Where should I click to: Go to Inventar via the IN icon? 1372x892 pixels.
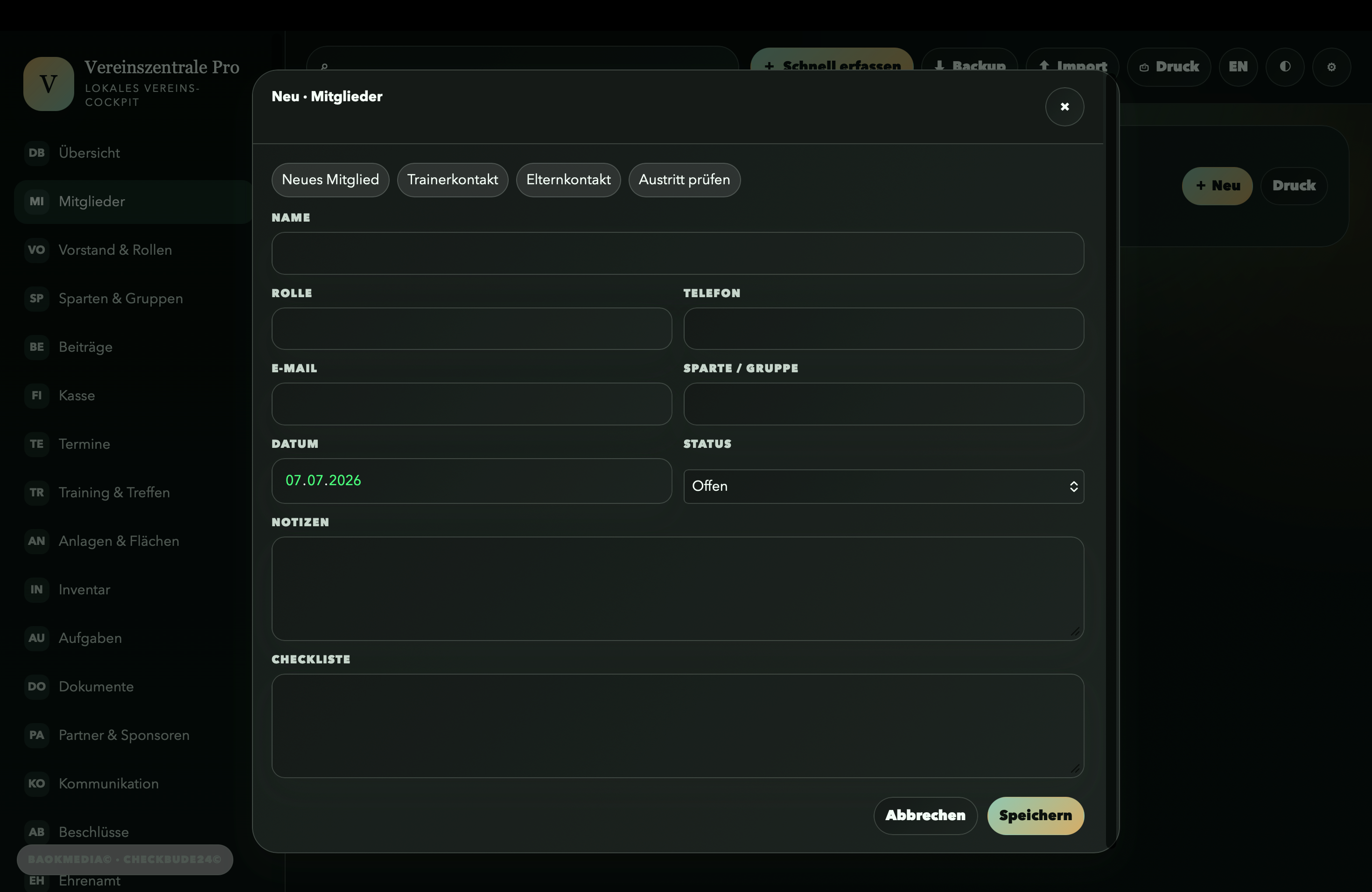36,590
